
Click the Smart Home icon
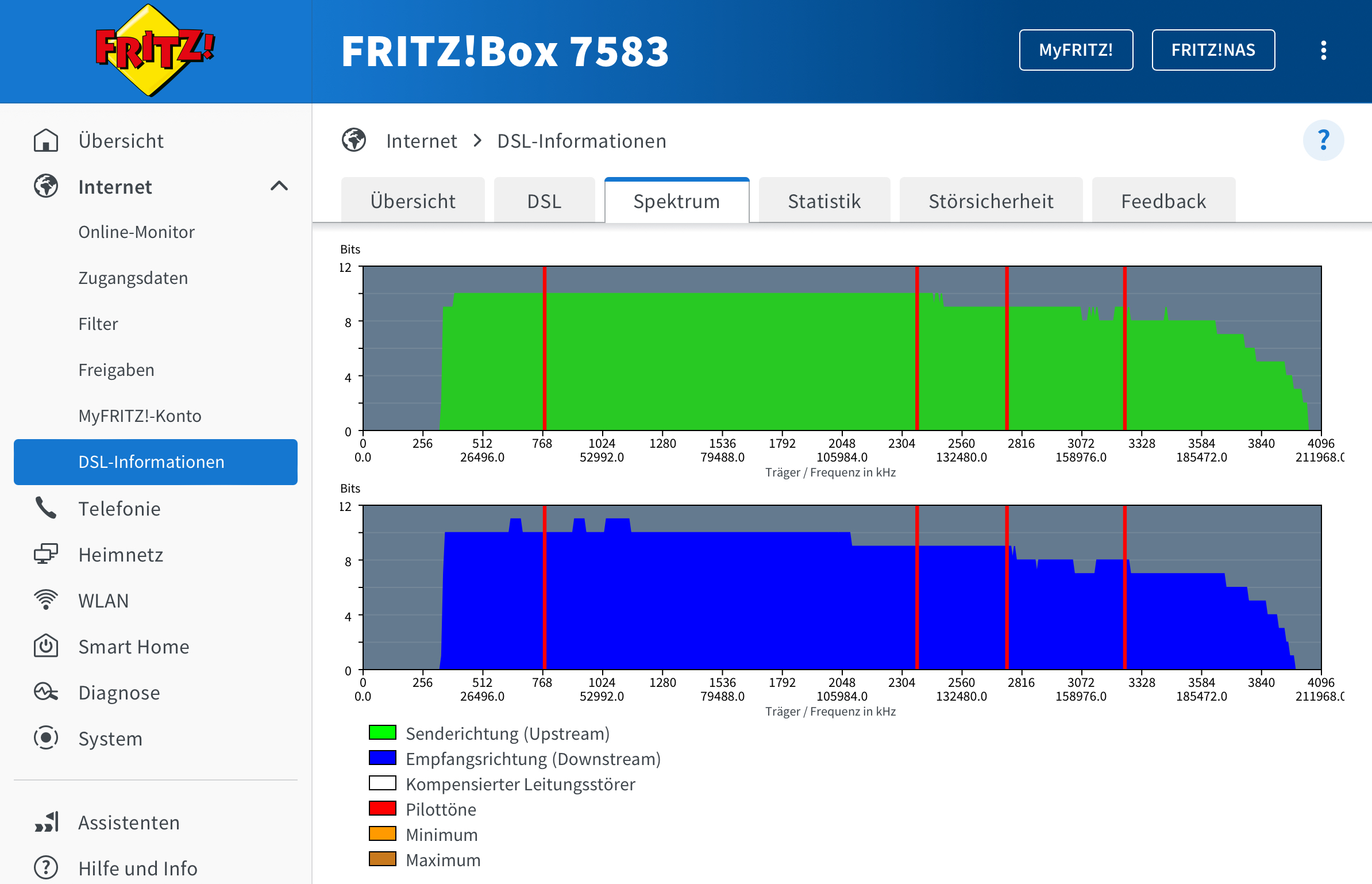click(46, 646)
